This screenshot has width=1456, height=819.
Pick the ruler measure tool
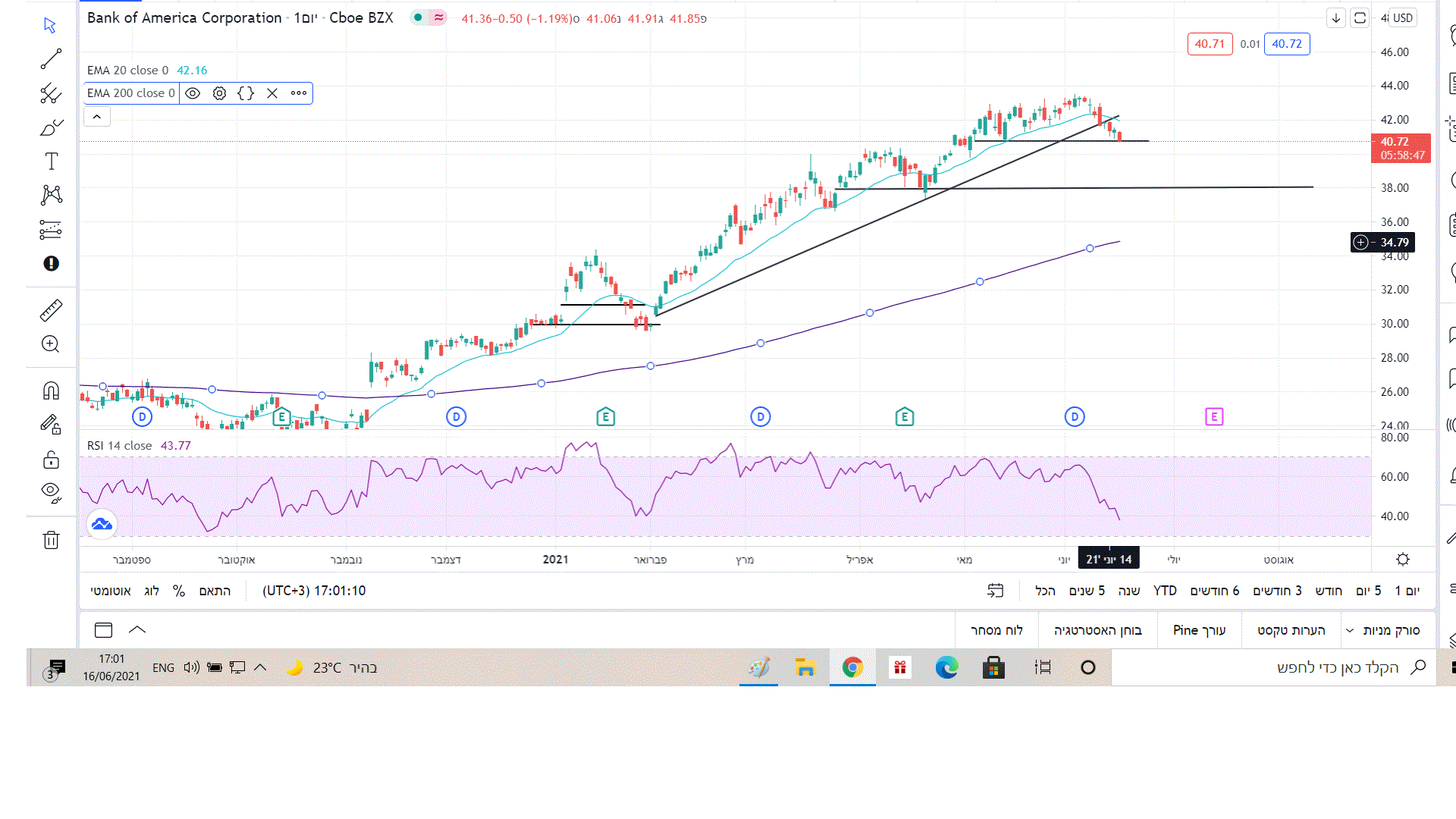[x=51, y=310]
